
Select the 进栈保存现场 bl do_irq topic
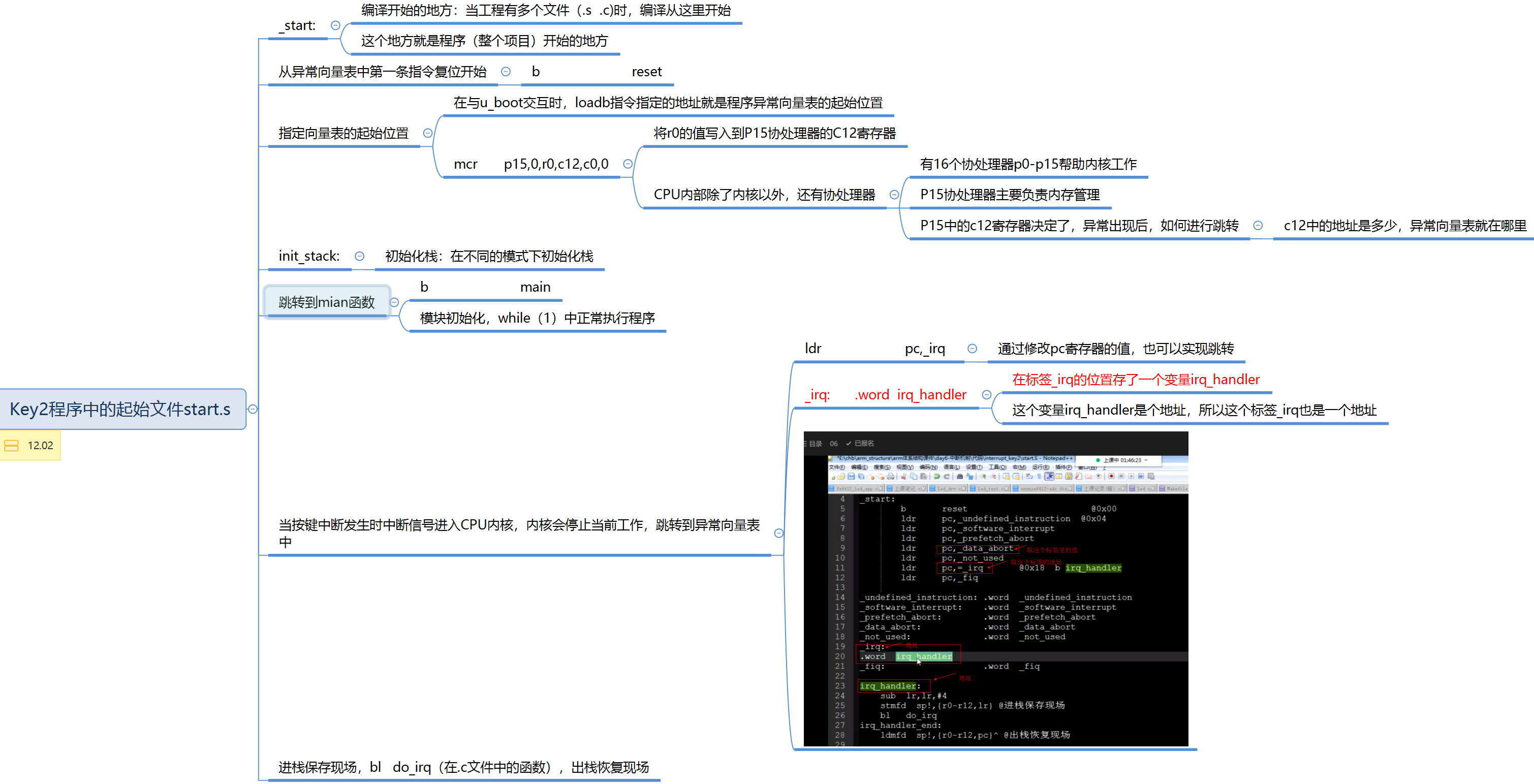(x=463, y=767)
